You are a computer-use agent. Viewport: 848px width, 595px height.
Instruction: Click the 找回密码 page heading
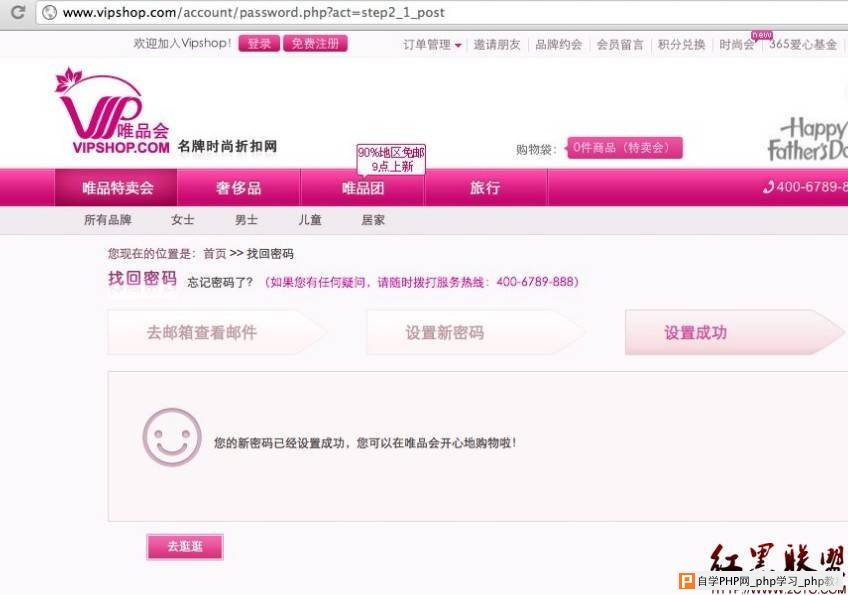tap(142, 278)
